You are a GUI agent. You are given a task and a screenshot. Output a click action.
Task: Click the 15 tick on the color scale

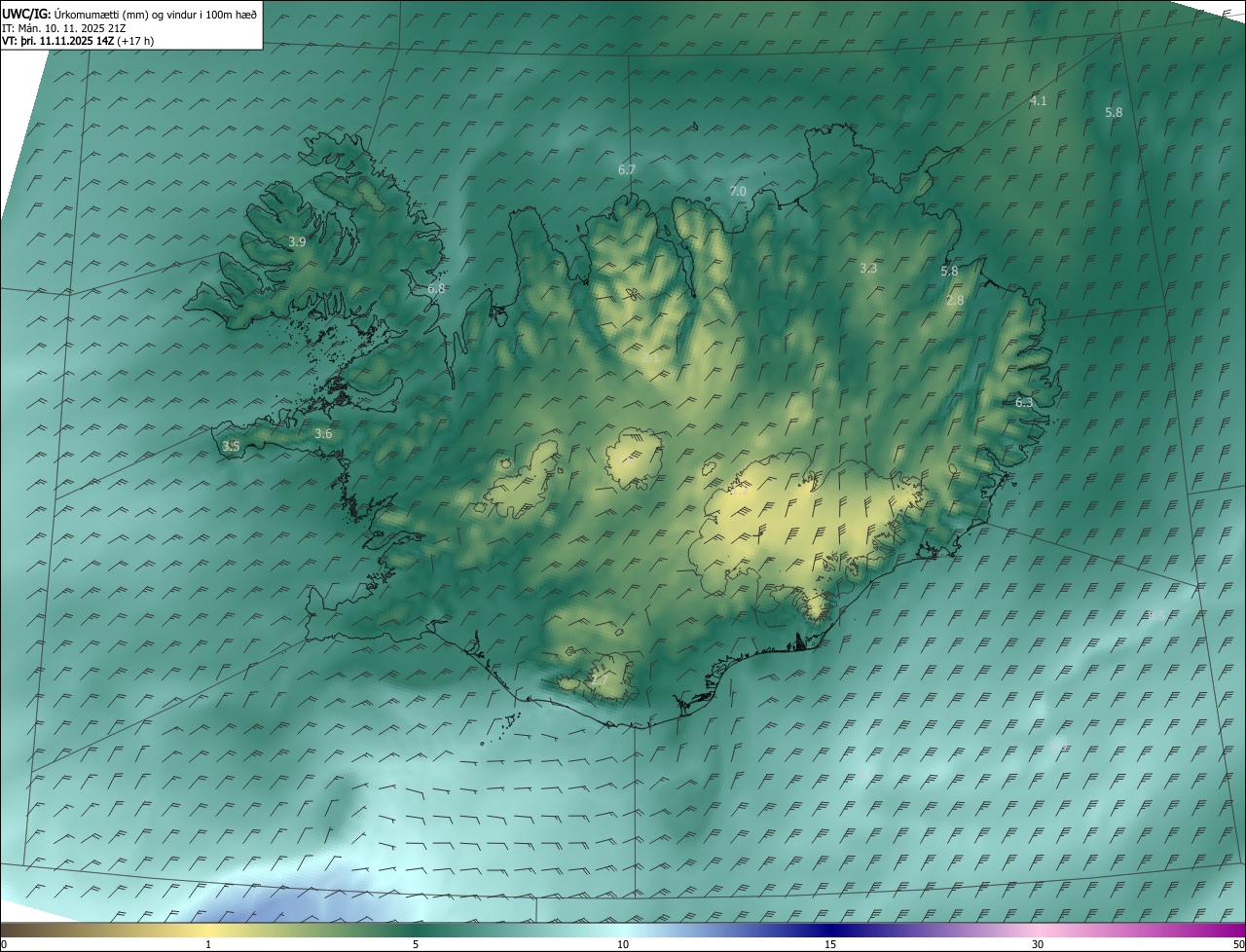pyautogui.click(x=830, y=944)
